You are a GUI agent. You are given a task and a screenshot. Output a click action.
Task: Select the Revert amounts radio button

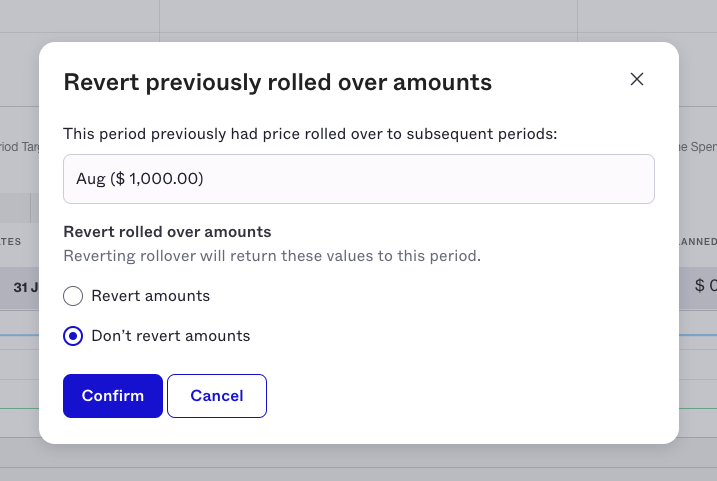[73, 296]
